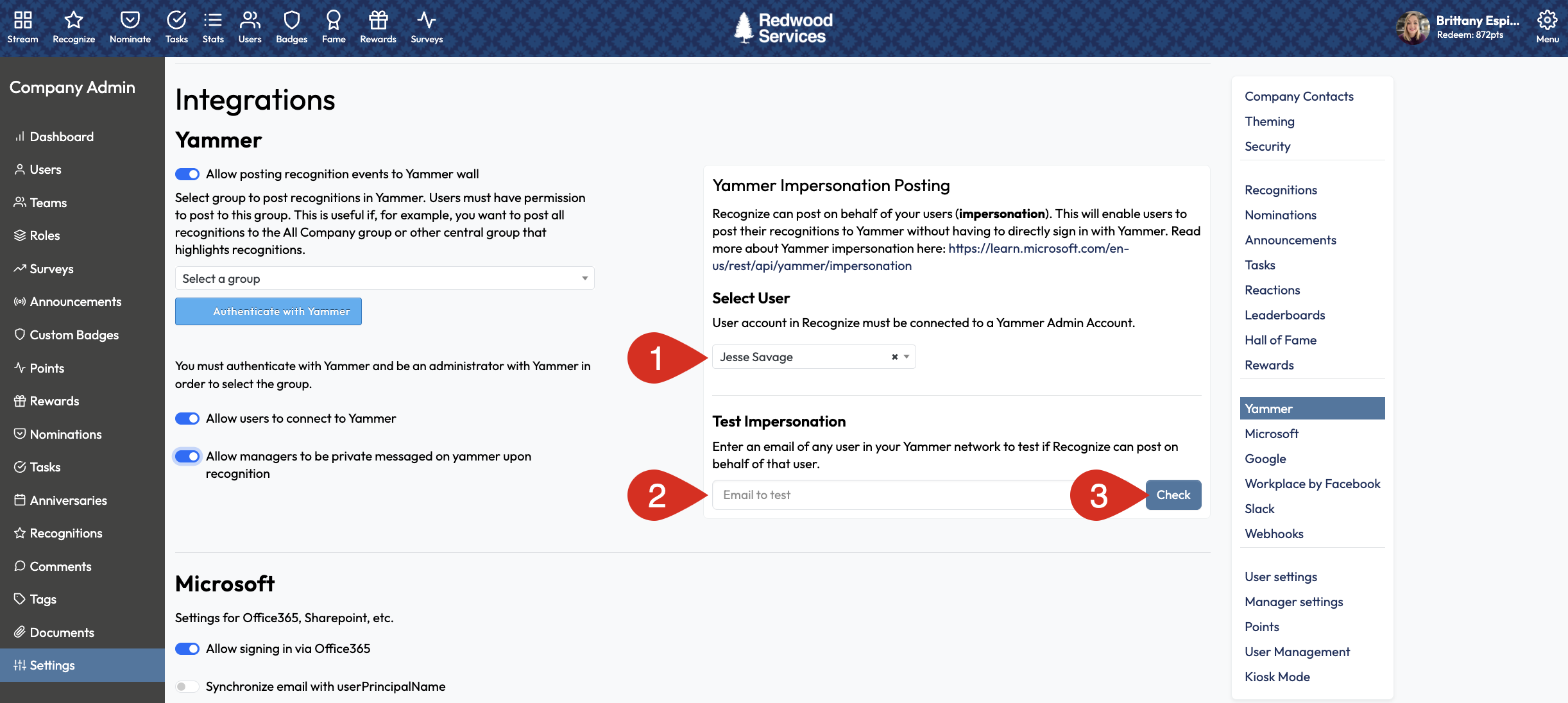Screen dimensions: 1568x703
Task: Select Yammer in the settings navigation
Action: 1313,409
